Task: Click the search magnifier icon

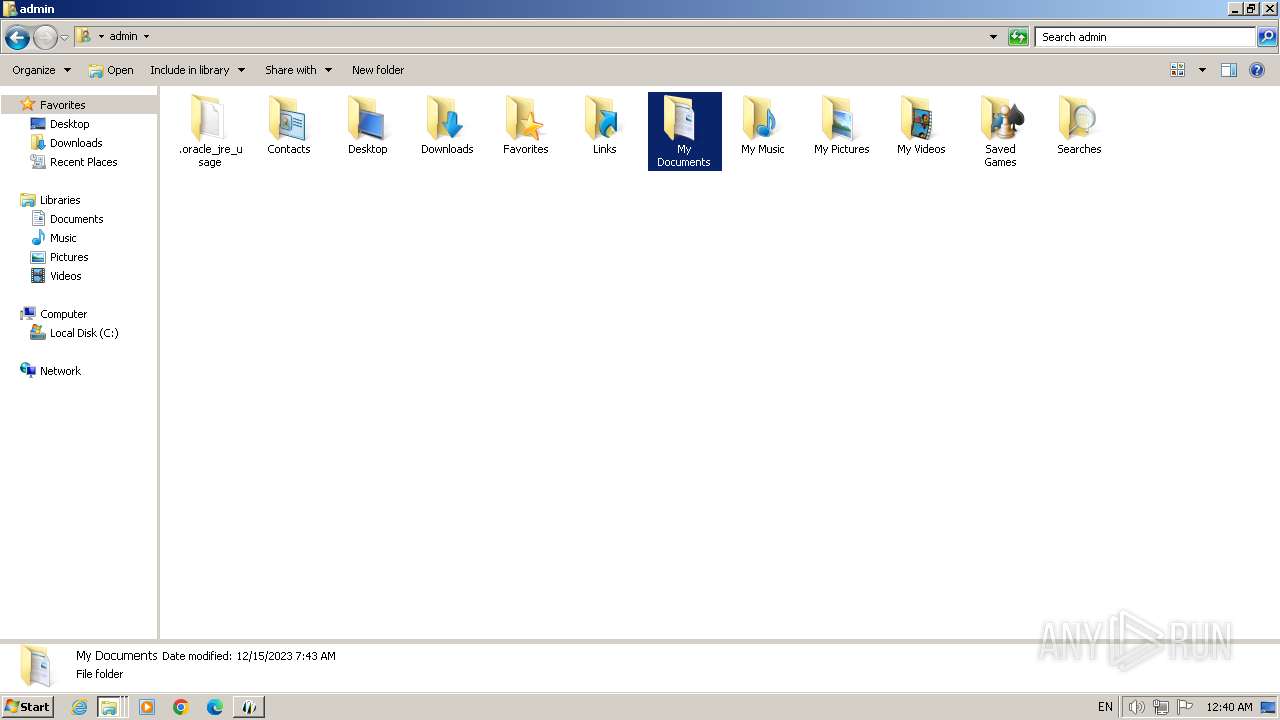Action: (1267, 37)
